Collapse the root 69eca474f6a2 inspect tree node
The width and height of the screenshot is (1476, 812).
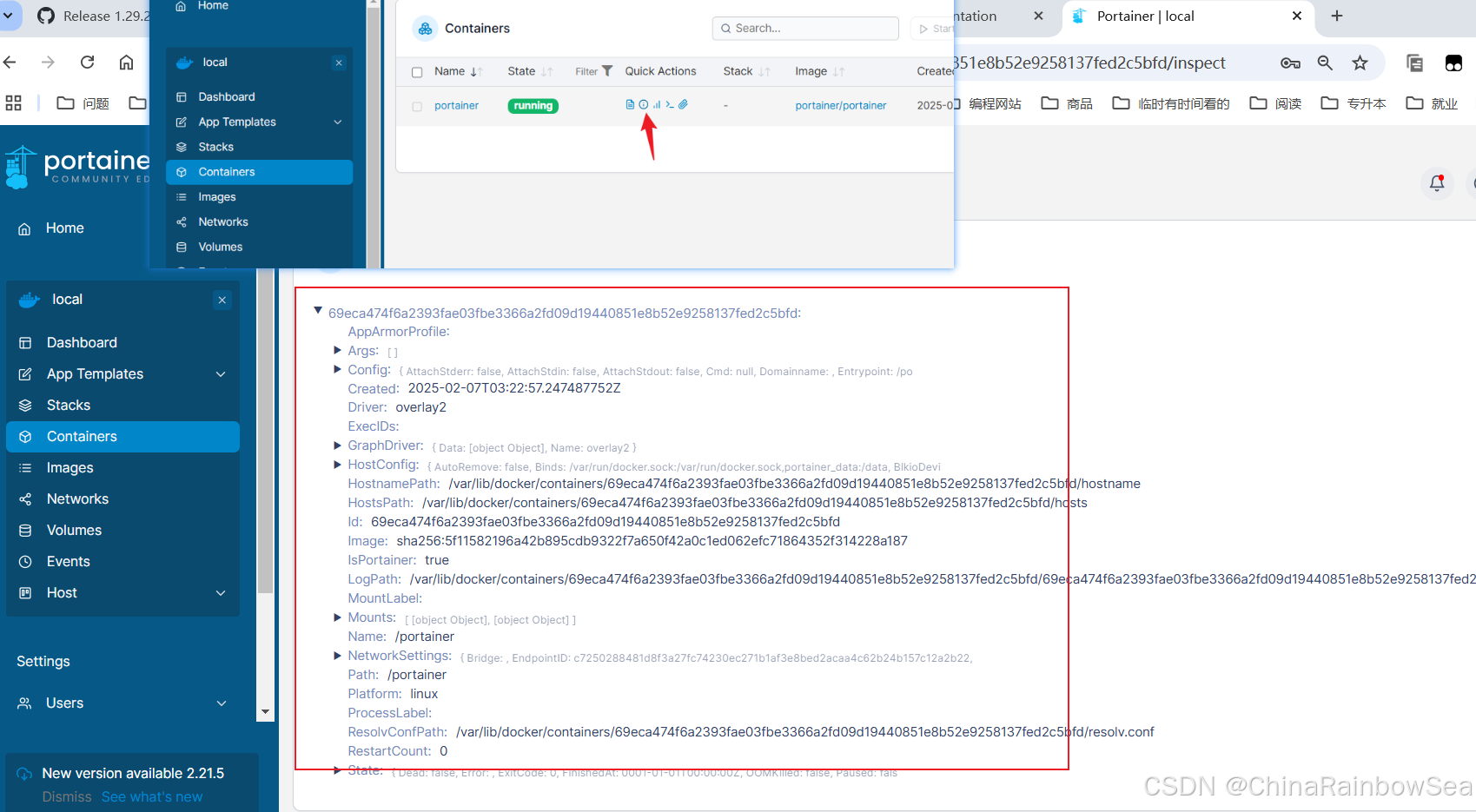(318, 311)
